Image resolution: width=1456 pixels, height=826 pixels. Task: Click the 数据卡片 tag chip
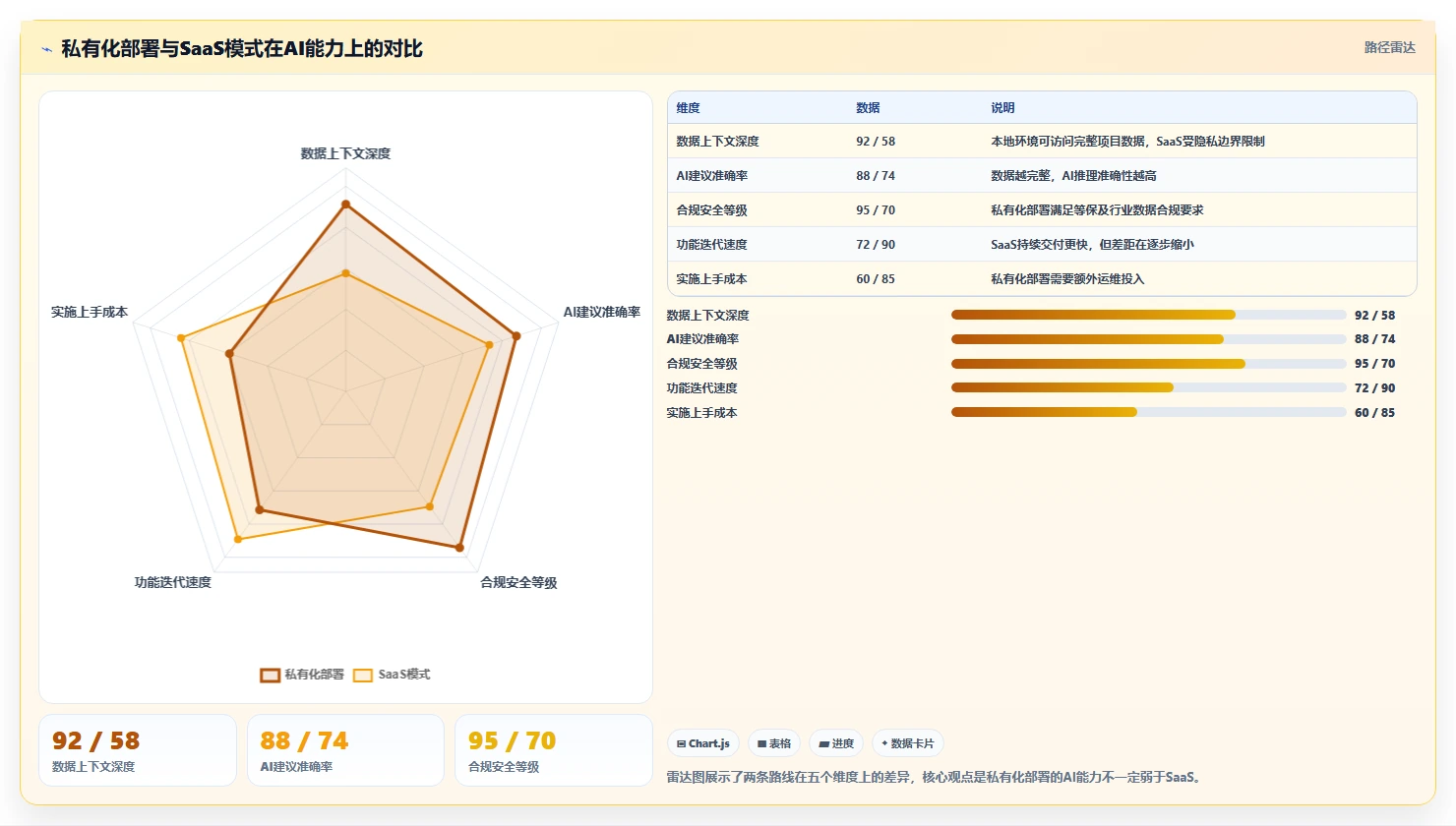(x=907, y=743)
